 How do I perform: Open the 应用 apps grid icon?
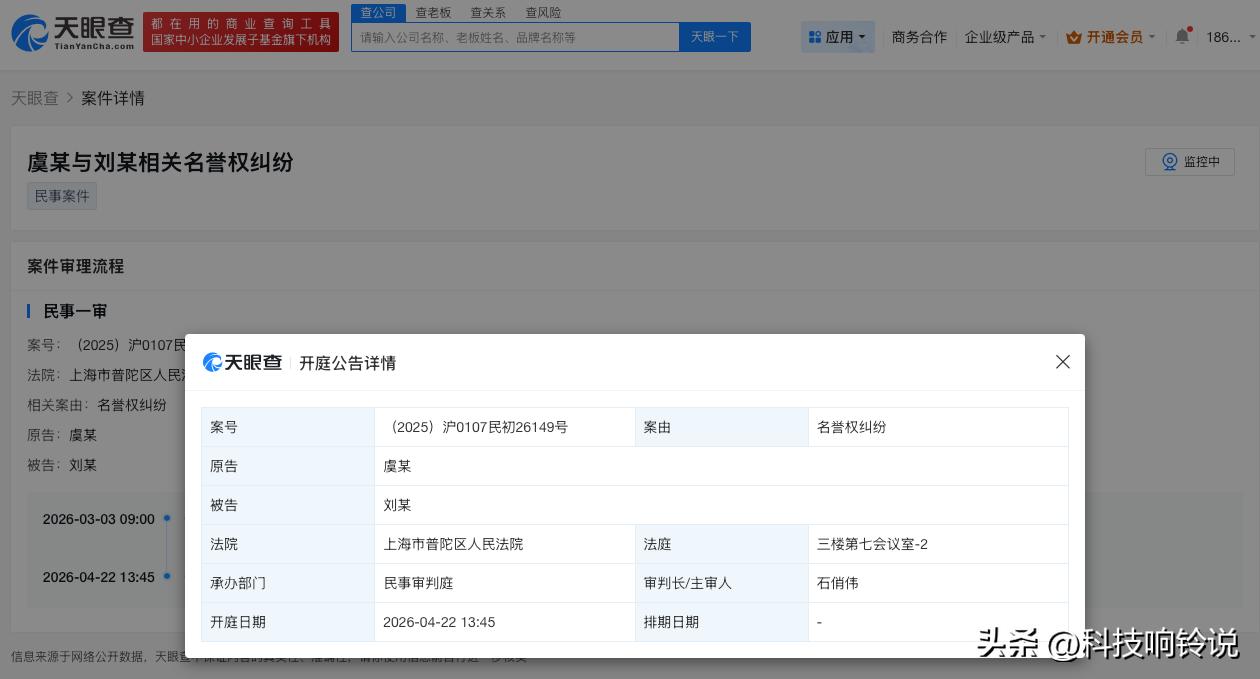click(816, 37)
